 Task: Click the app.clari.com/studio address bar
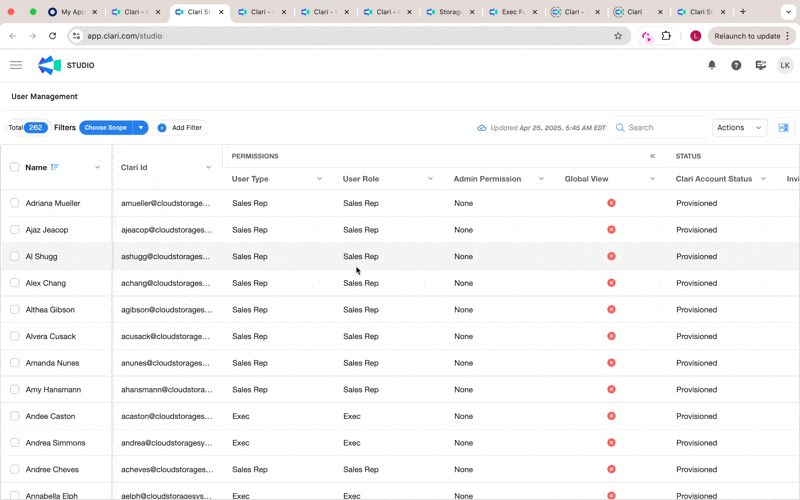[347, 36]
